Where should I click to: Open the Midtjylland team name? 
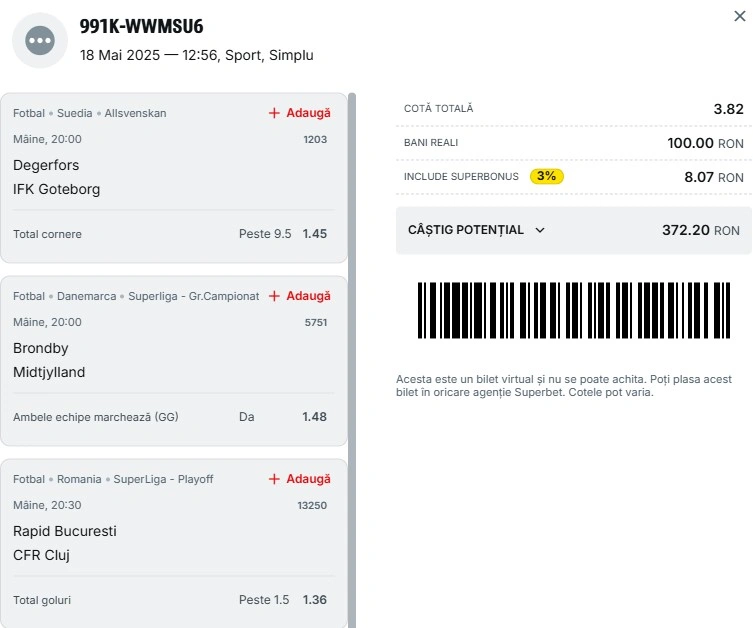coord(49,372)
